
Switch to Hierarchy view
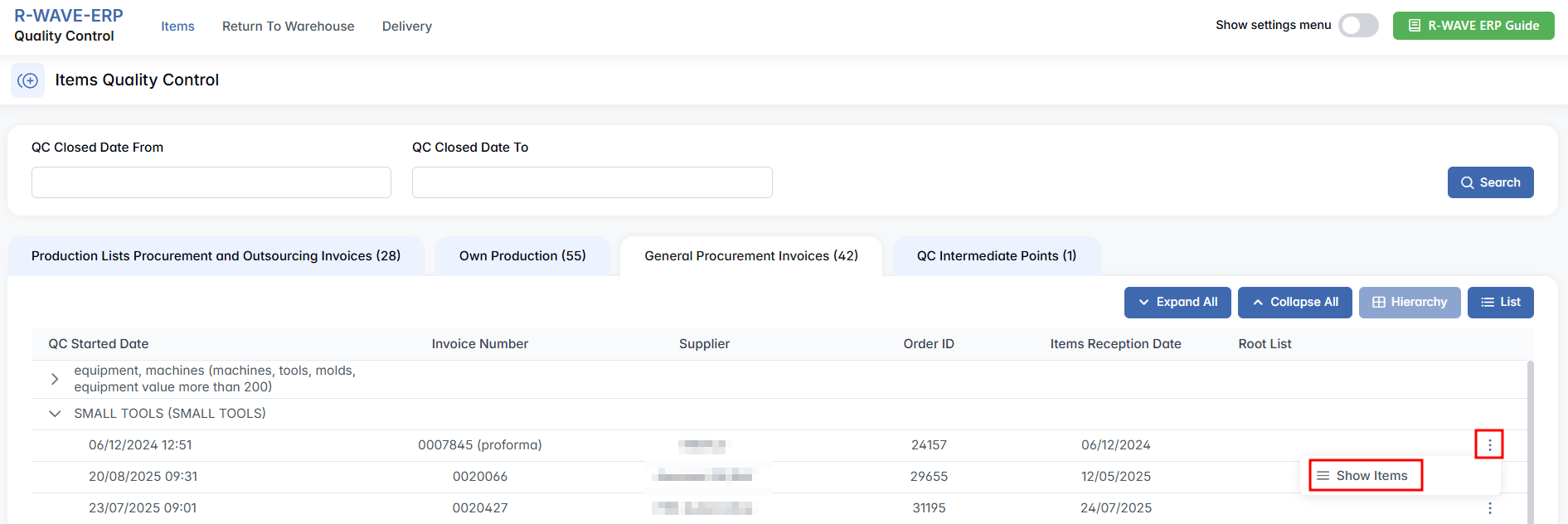click(1409, 303)
